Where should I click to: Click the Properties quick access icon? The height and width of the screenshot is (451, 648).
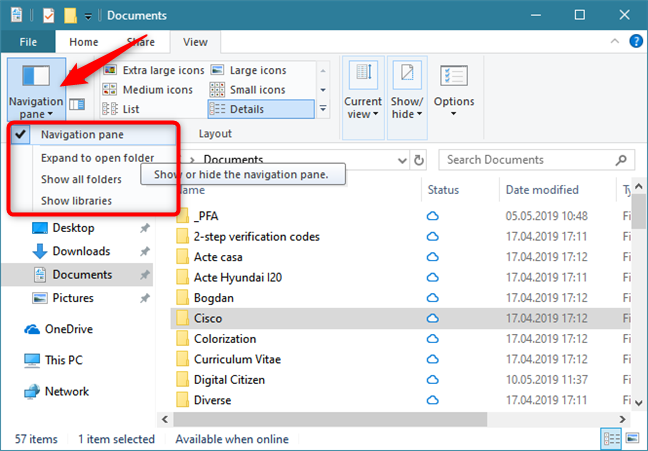(x=48, y=16)
